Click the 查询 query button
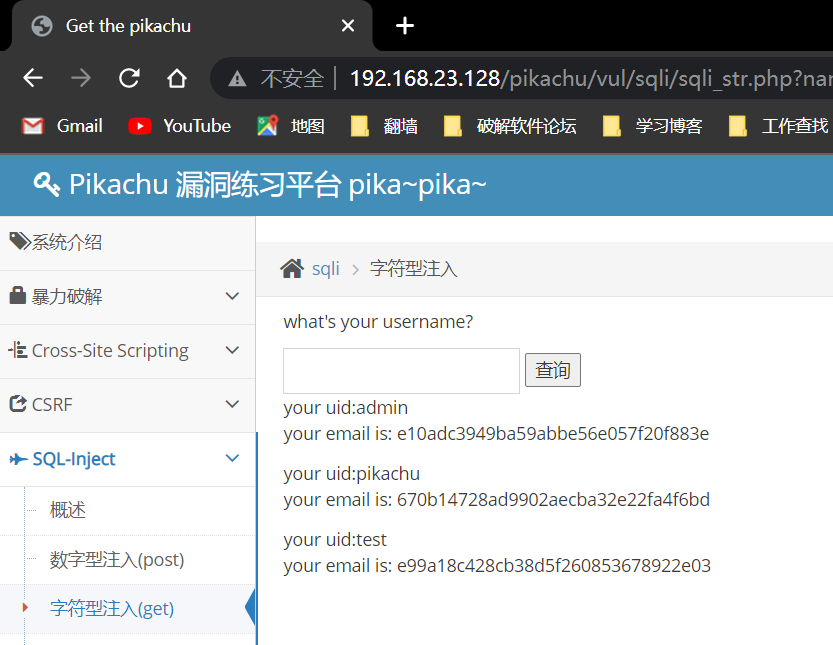The height and width of the screenshot is (645, 833). [x=552, y=370]
